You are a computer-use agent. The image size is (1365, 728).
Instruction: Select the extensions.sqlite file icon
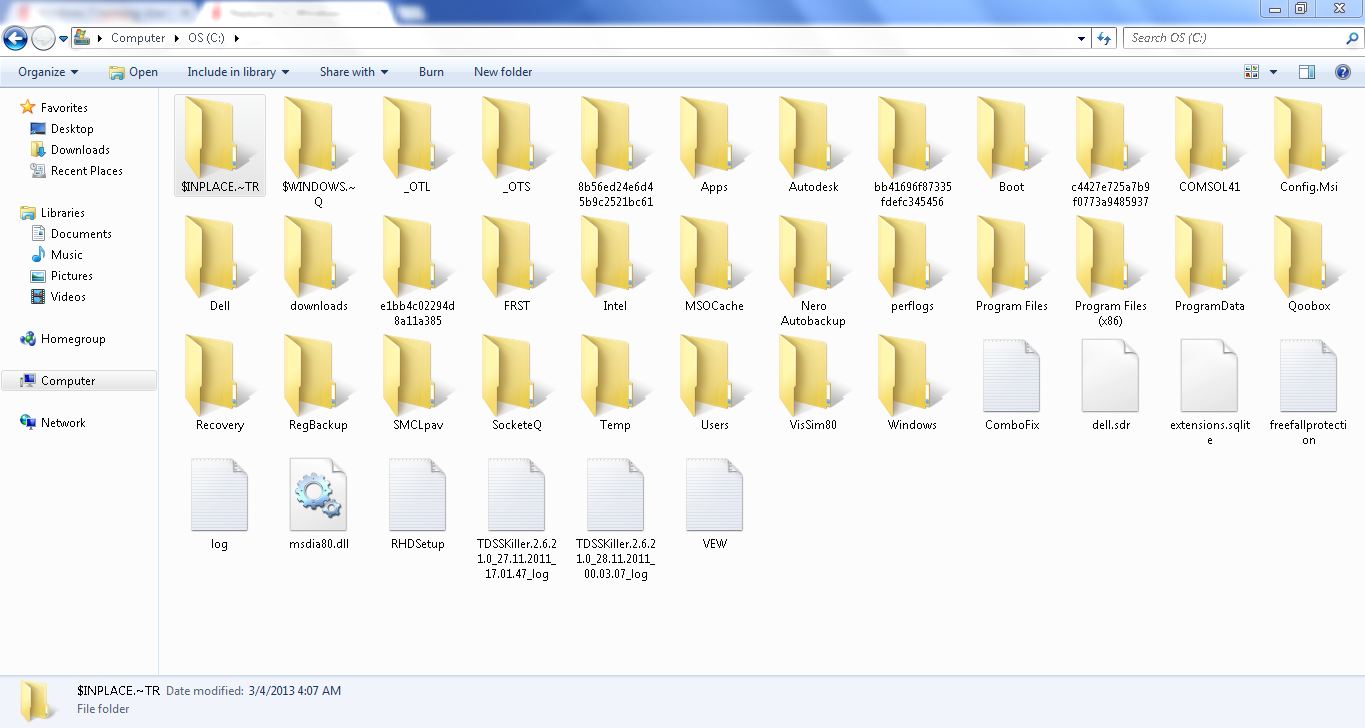(1209, 376)
